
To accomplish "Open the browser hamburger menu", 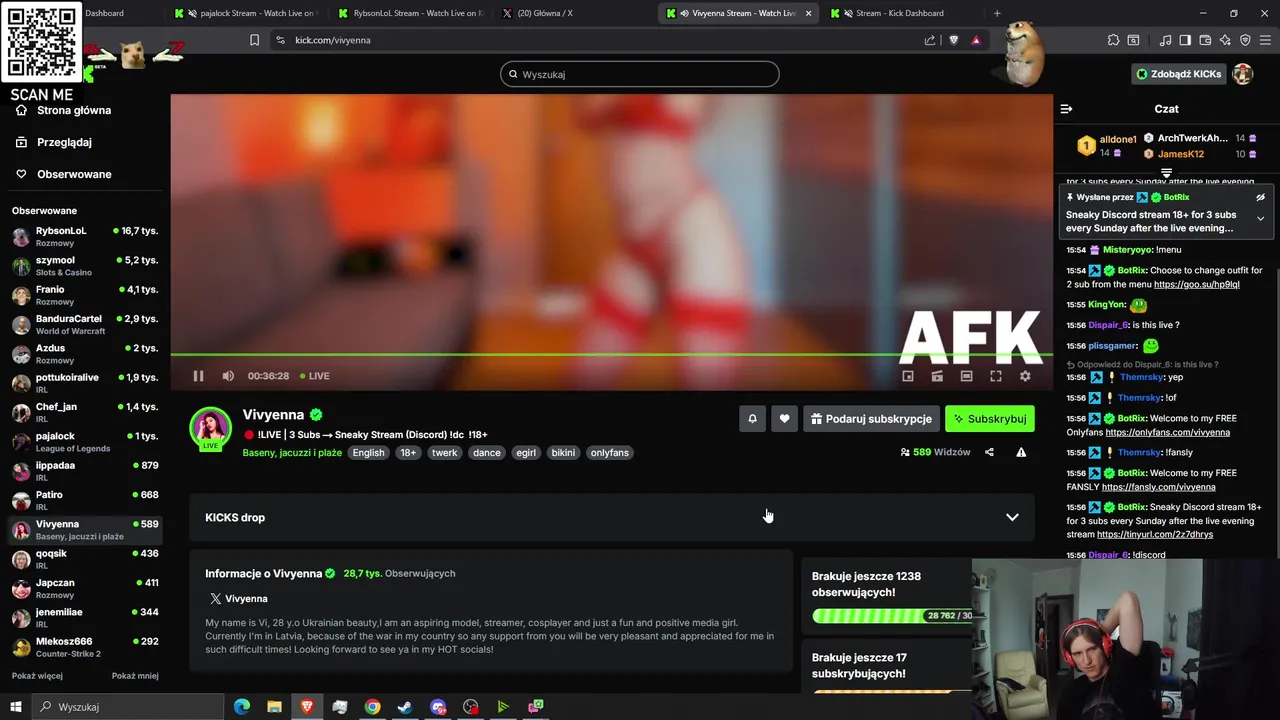I will pos(1265,40).
